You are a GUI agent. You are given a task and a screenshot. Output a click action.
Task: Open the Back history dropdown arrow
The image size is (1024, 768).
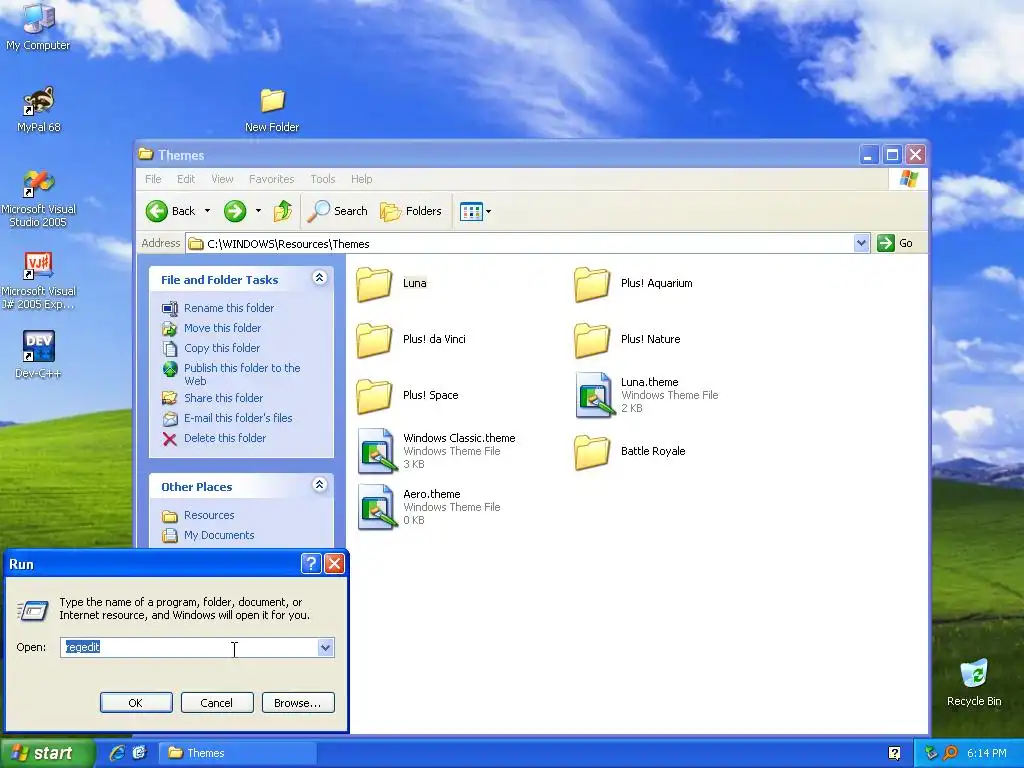207,211
